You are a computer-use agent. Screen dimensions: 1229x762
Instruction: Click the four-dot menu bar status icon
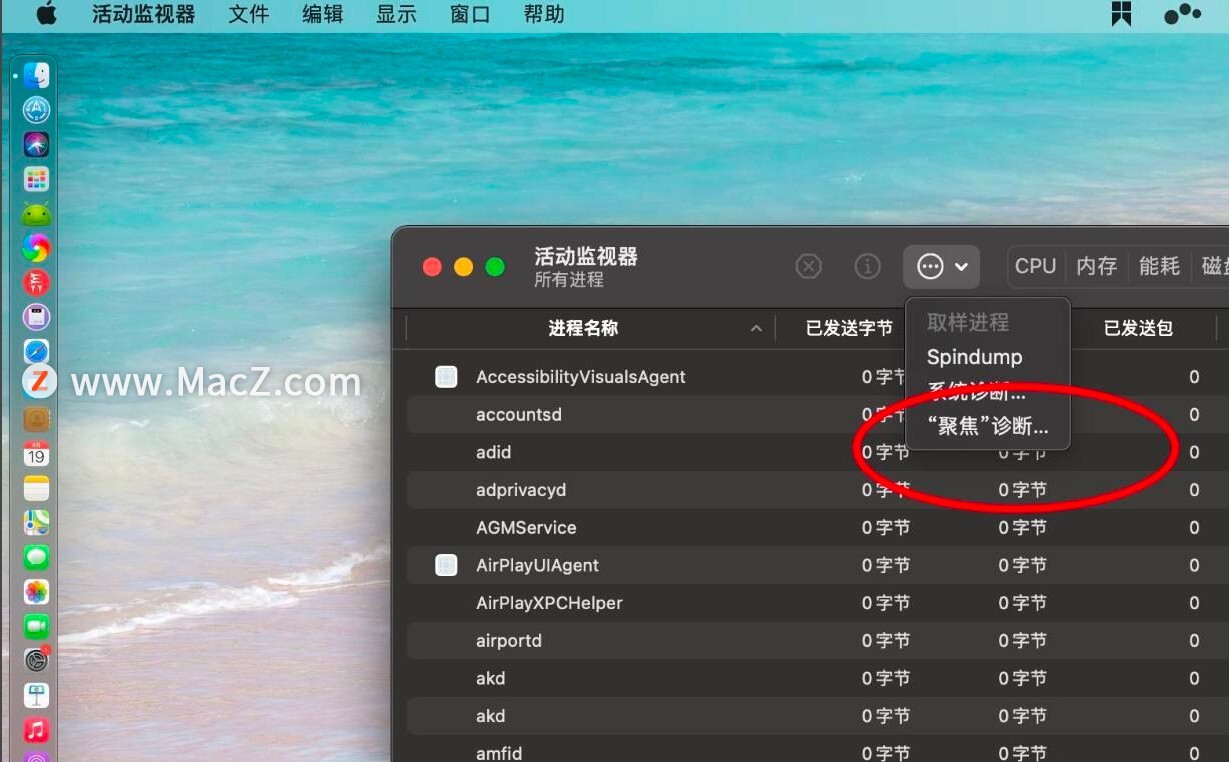[1183, 14]
